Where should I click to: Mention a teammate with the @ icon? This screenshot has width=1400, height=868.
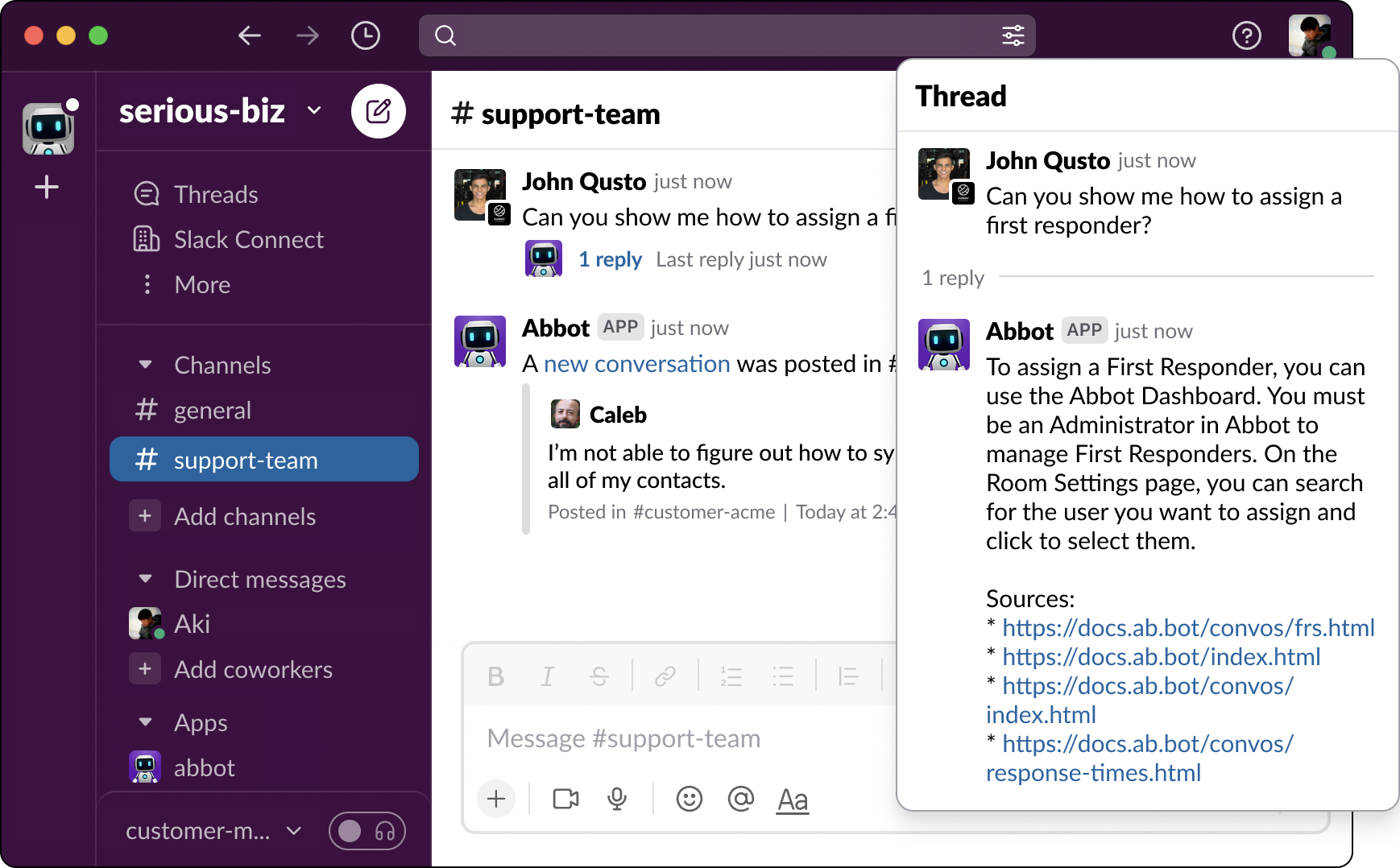pyautogui.click(x=740, y=799)
